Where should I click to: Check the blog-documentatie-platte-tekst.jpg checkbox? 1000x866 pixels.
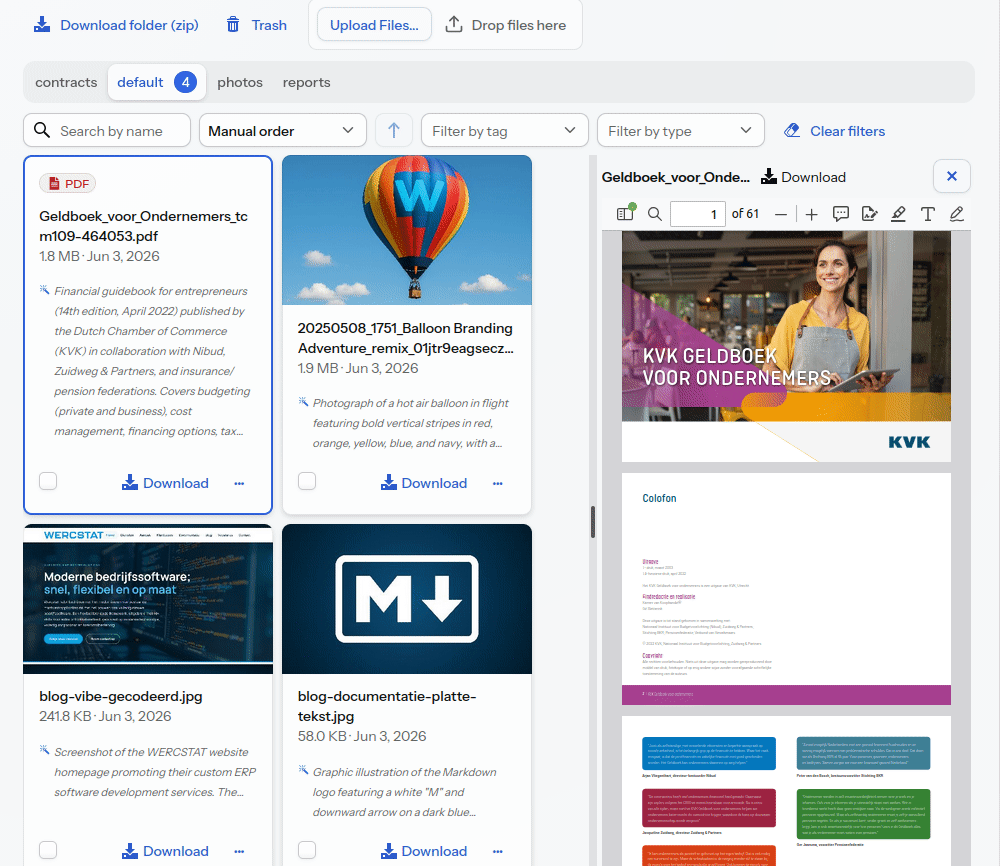(x=307, y=849)
